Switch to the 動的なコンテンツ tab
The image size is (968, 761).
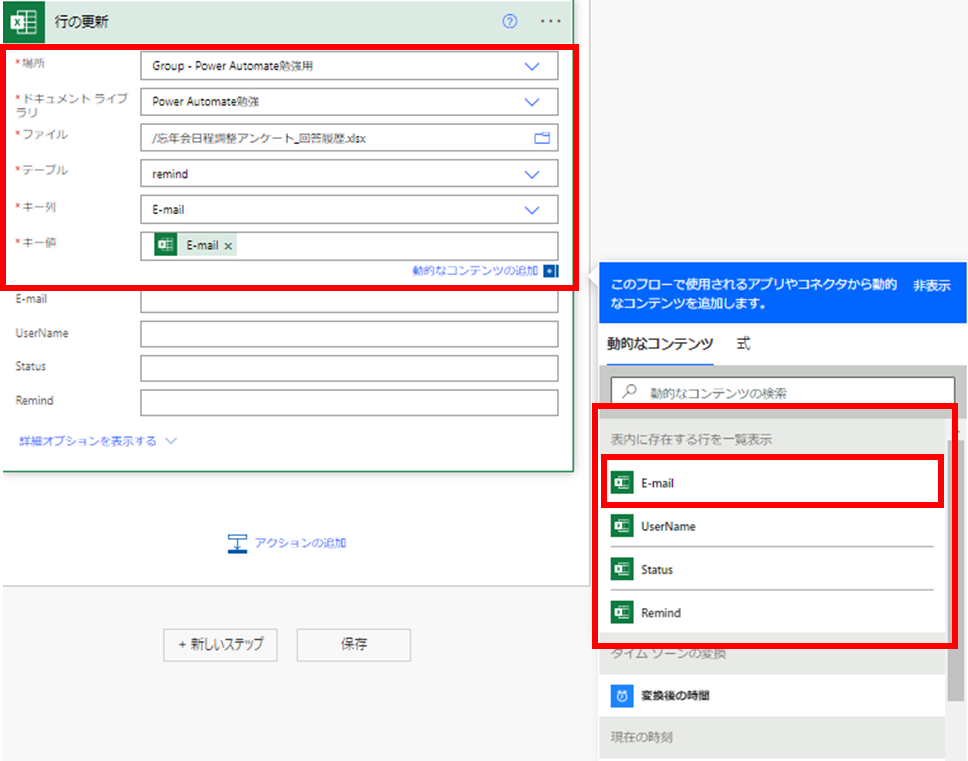(x=660, y=344)
